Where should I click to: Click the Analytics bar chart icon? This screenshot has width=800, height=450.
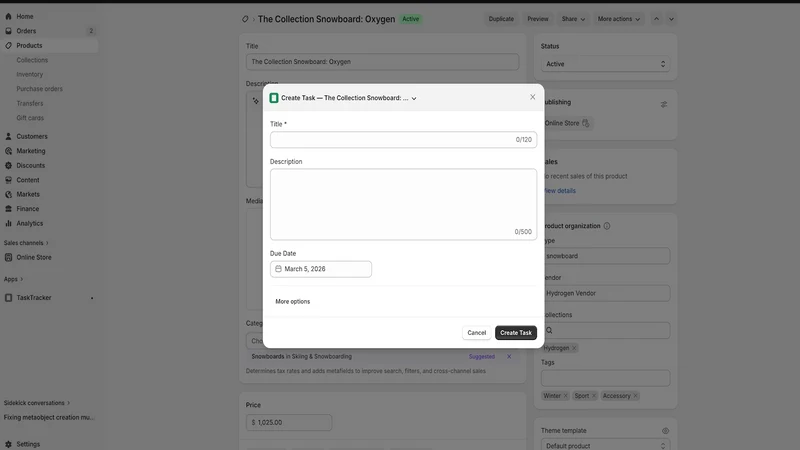tap(8, 223)
